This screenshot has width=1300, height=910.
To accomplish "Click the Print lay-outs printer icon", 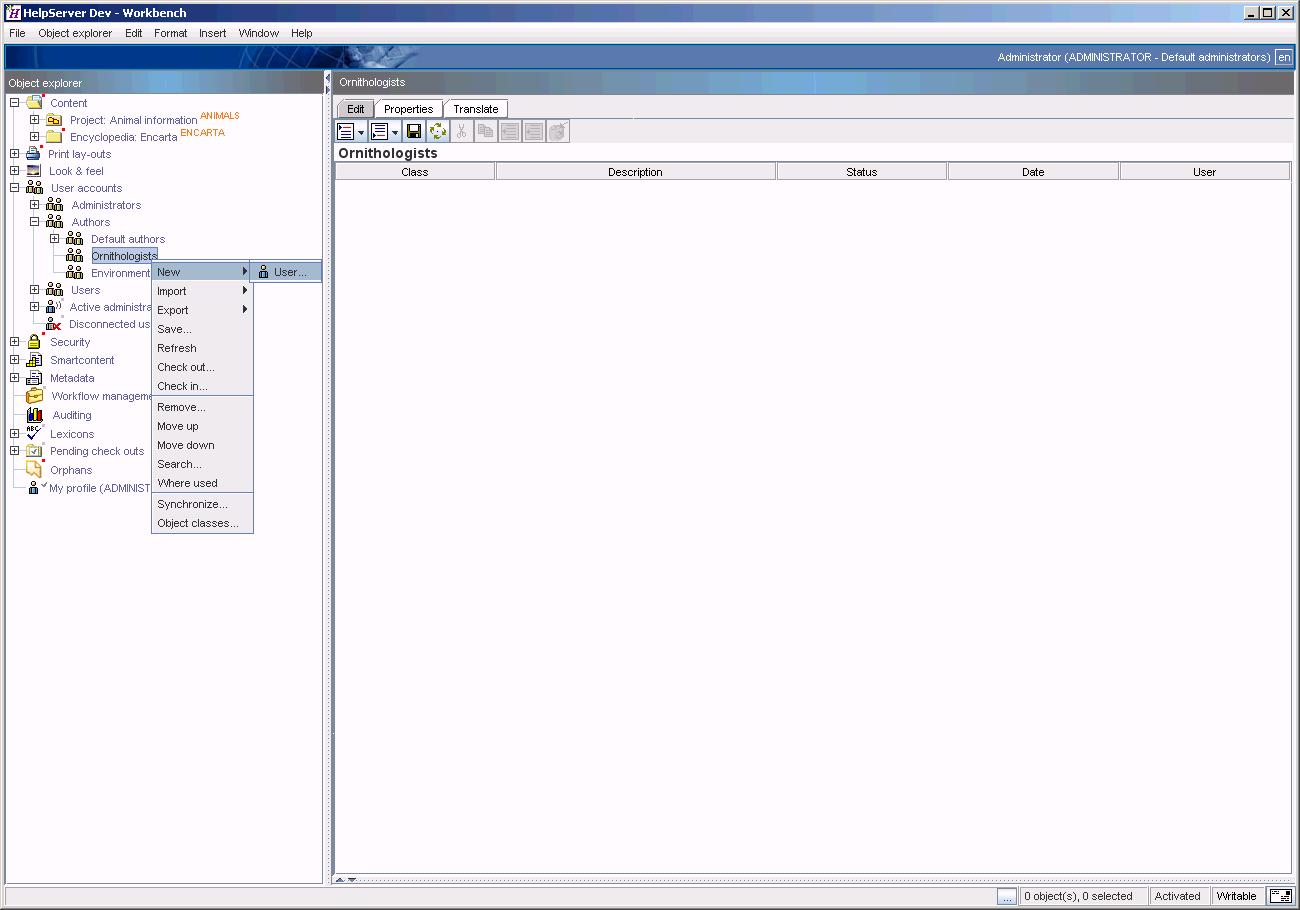I will pos(33,154).
